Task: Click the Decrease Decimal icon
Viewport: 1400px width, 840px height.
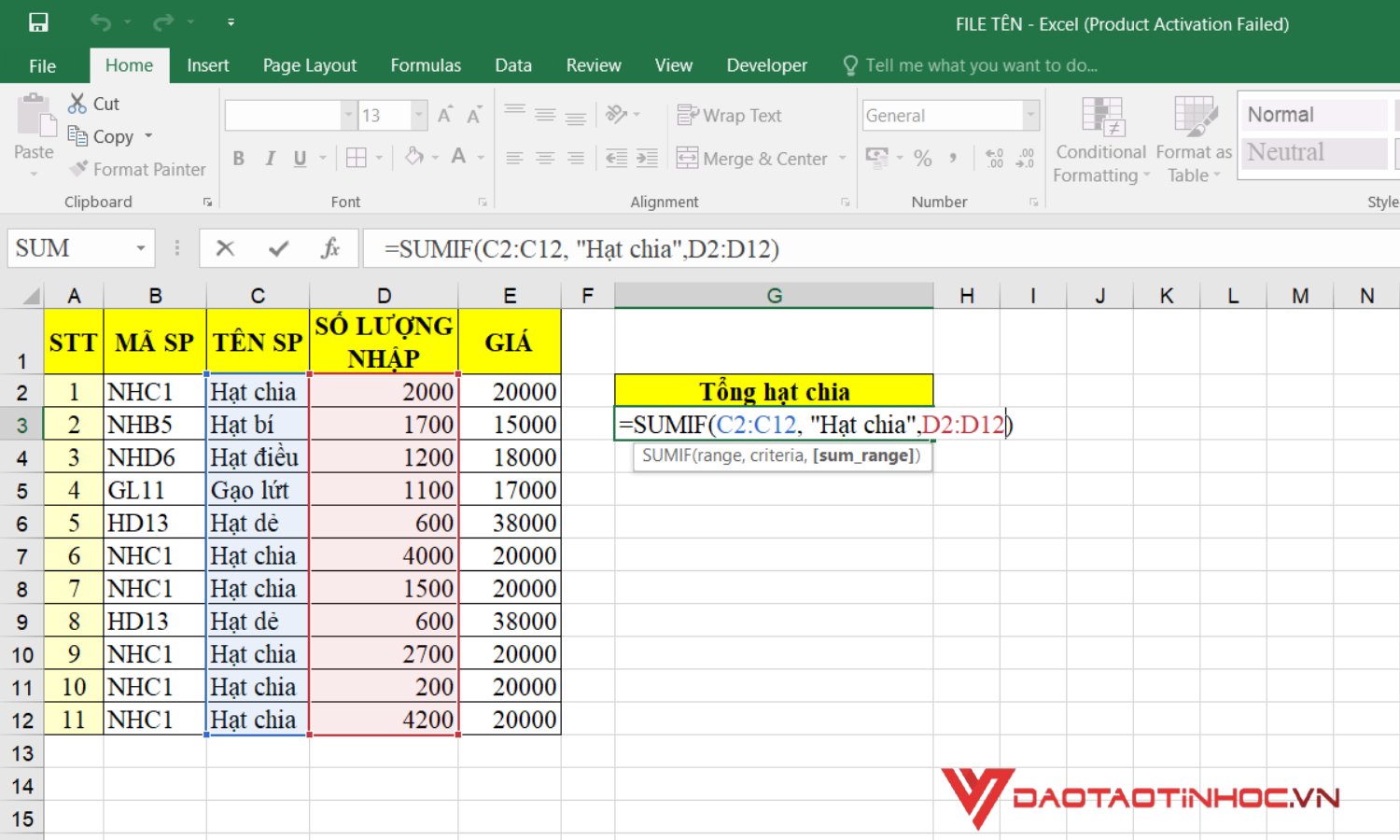Action: 1026,158
